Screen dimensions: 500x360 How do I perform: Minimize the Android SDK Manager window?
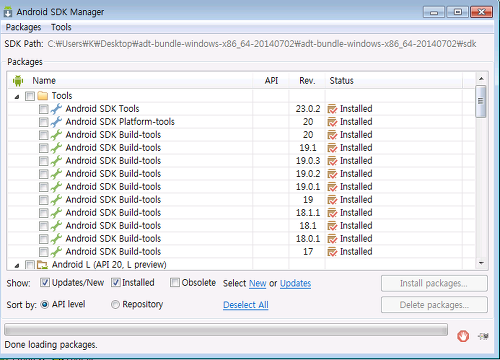pos(434,12)
